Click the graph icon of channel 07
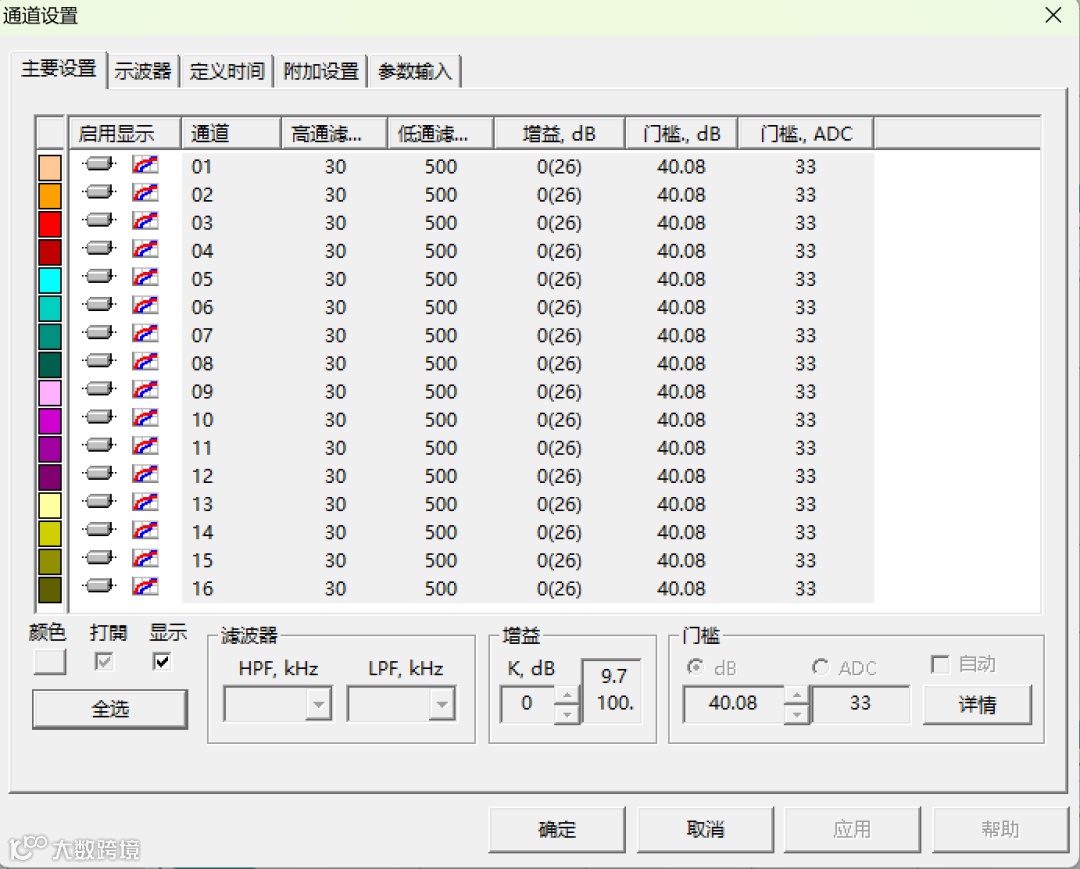 pyautogui.click(x=145, y=333)
